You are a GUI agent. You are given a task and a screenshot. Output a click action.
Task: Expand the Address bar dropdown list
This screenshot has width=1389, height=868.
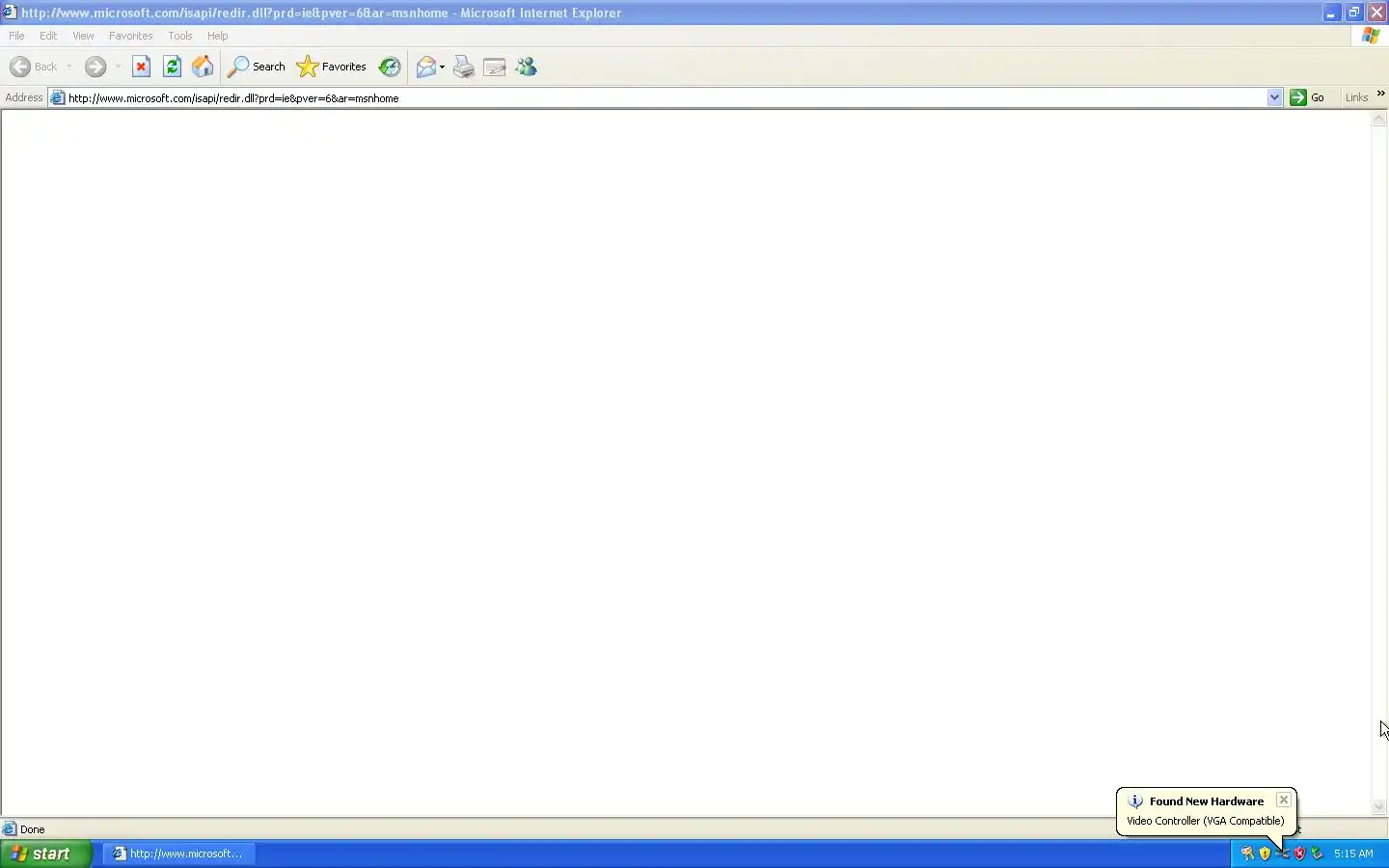pyautogui.click(x=1274, y=97)
